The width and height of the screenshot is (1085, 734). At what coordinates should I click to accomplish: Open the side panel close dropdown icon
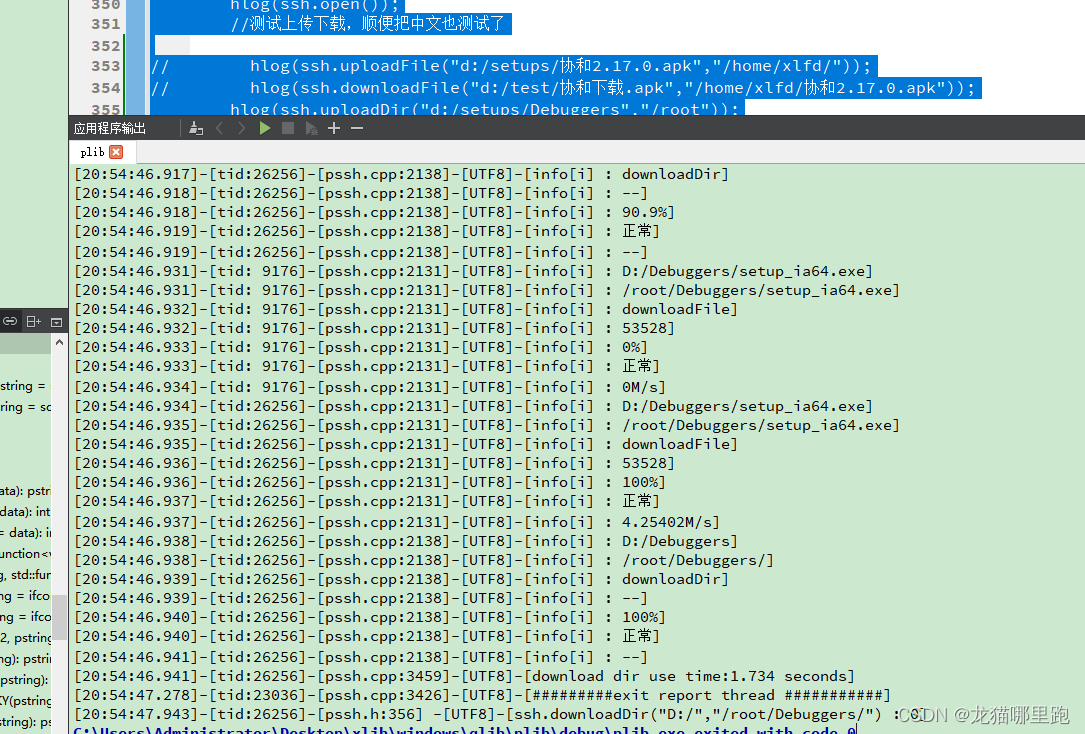click(x=57, y=322)
